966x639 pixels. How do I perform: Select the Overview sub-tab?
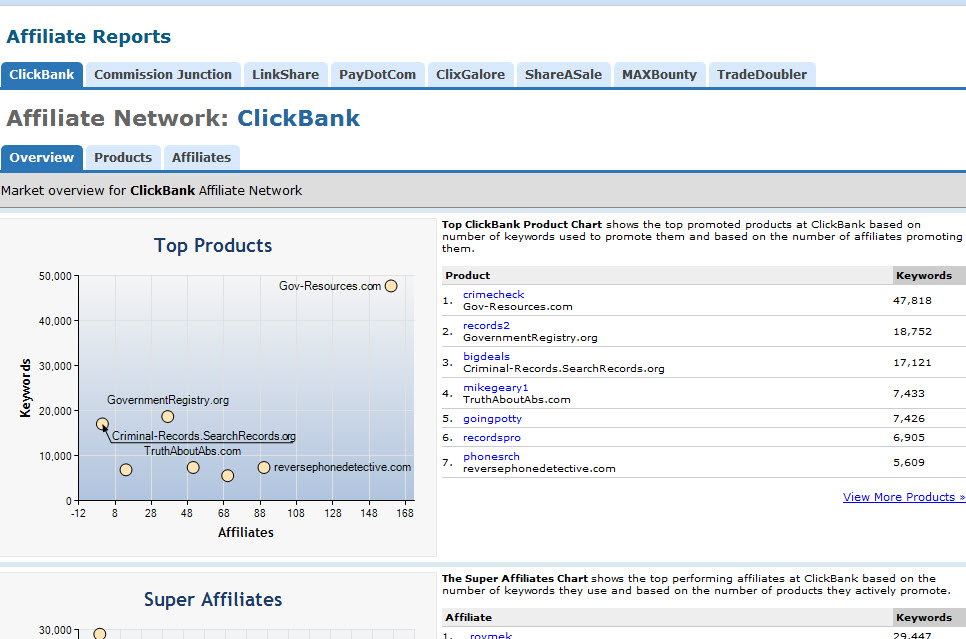pos(41,158)
